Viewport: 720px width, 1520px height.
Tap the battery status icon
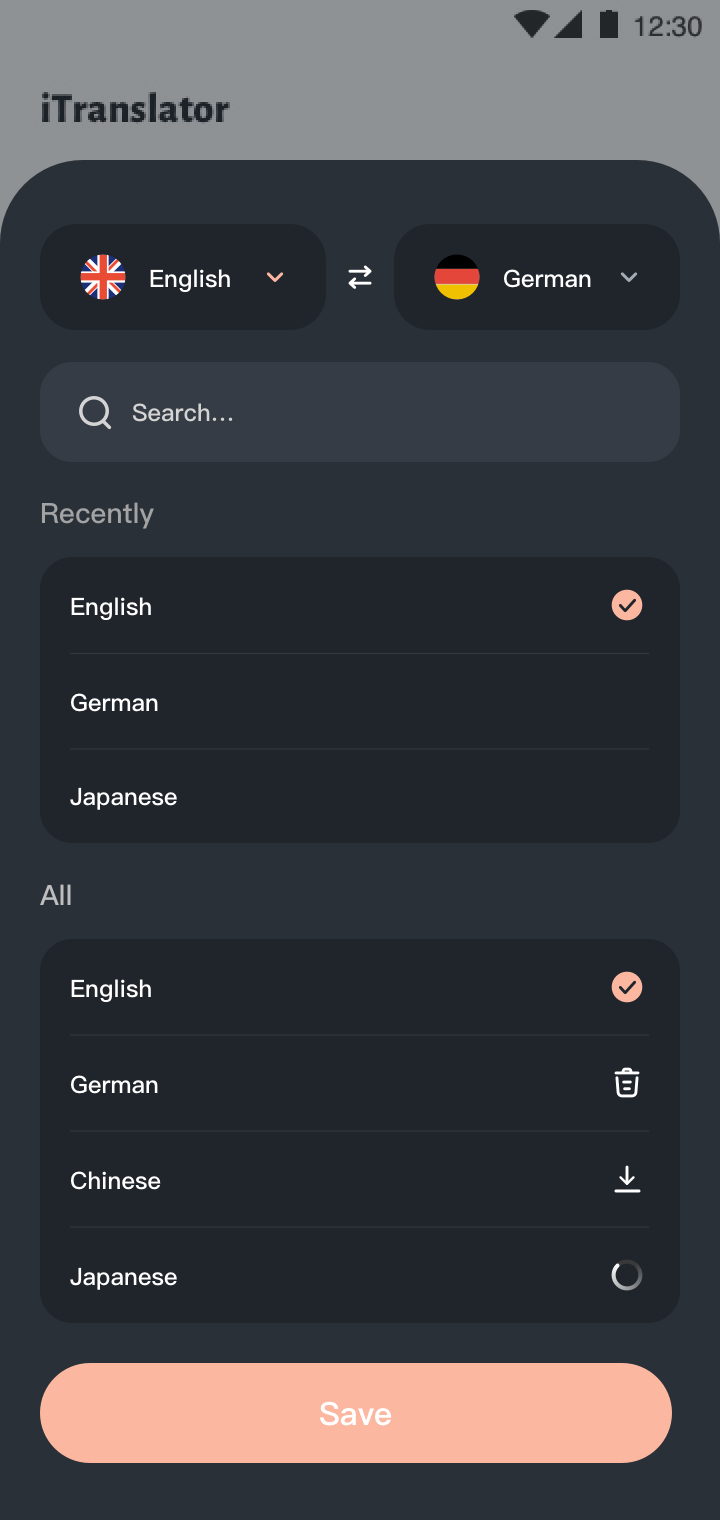[x=608, y=24]
